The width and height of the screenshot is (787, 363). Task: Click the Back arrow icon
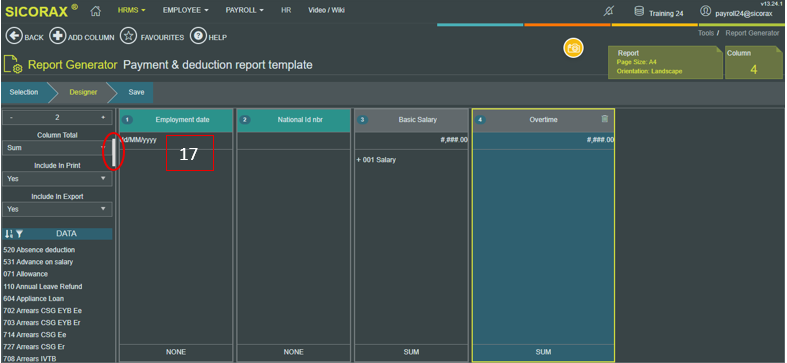tap(14, 36)
